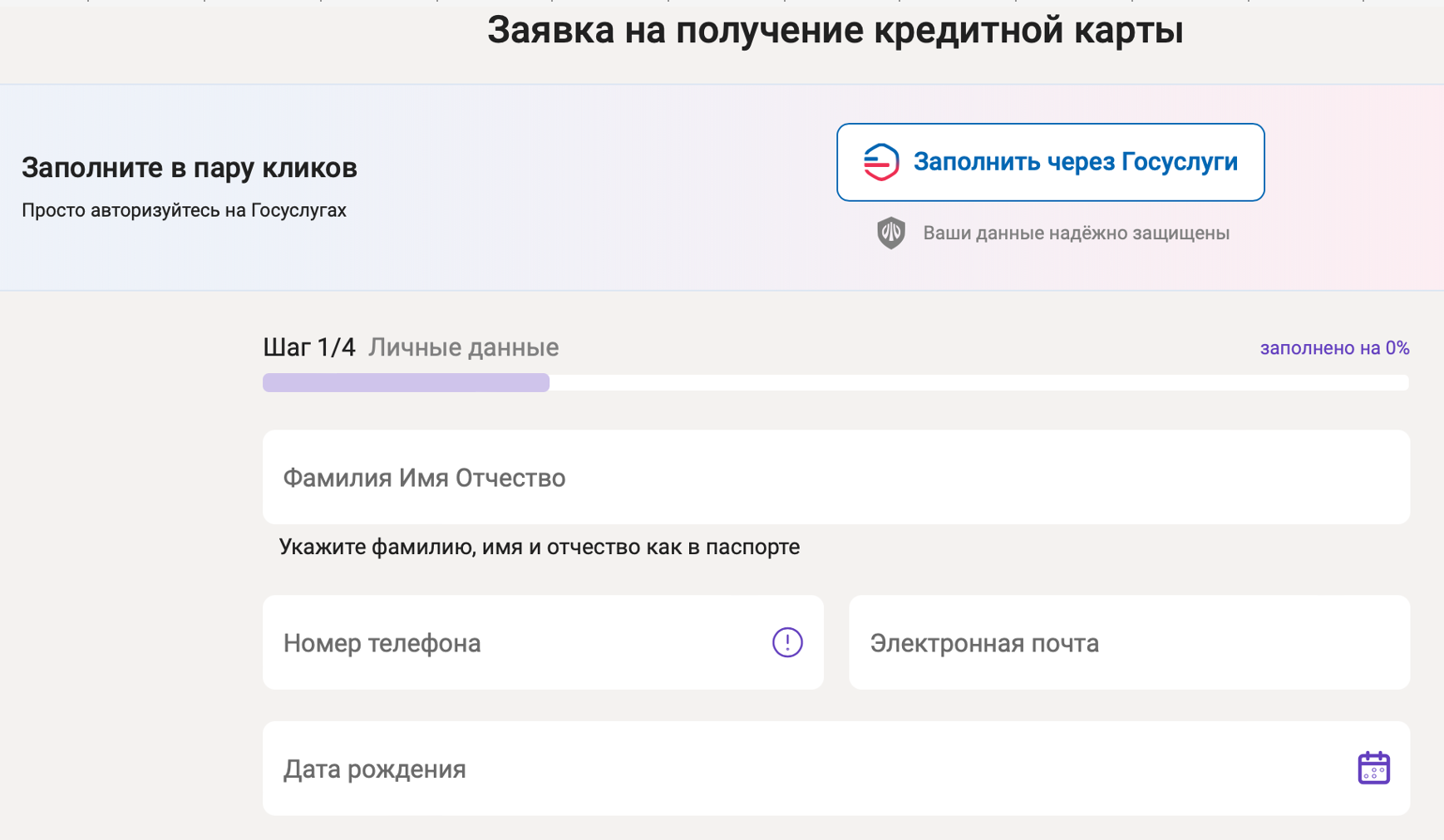
Task: Click the 'Заполните в пару кликов' heading
Action: click(x=189, y=168)
